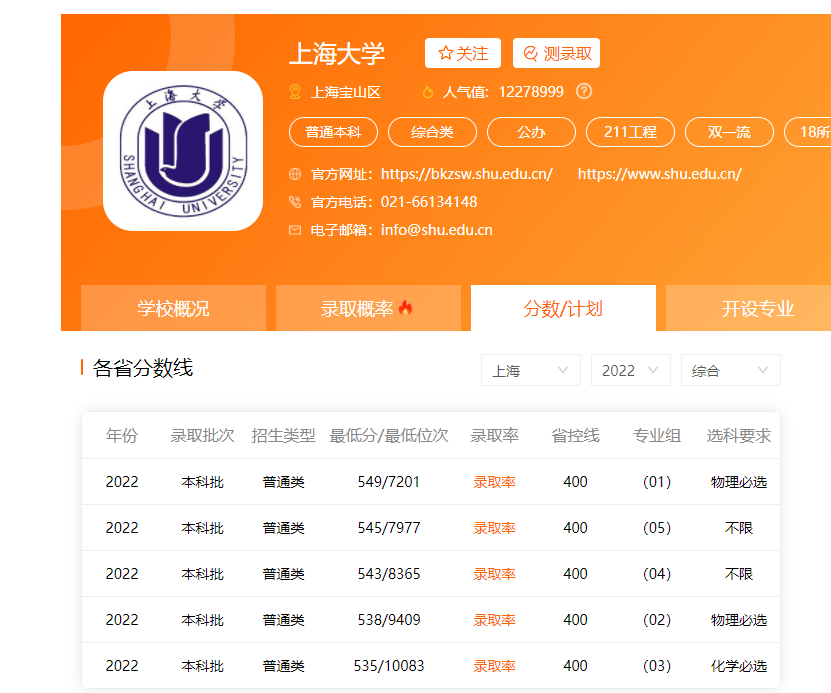Viewport: 831px width, 693px height.
Task: Click the 测录取 button
Action: tap(556, 53)
